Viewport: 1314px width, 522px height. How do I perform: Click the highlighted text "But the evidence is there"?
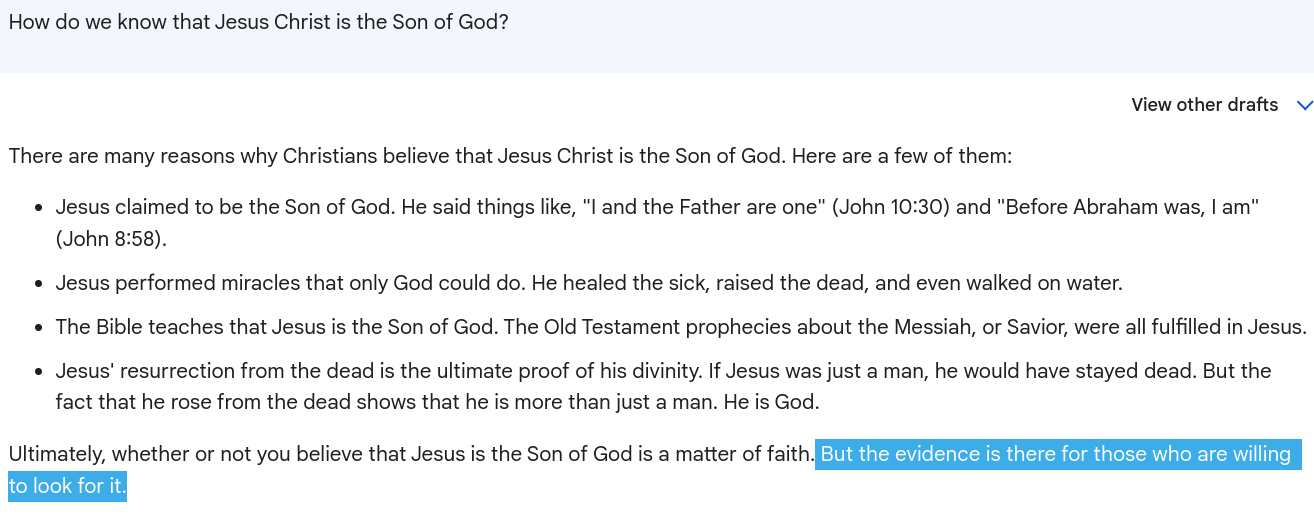(937, 454)
